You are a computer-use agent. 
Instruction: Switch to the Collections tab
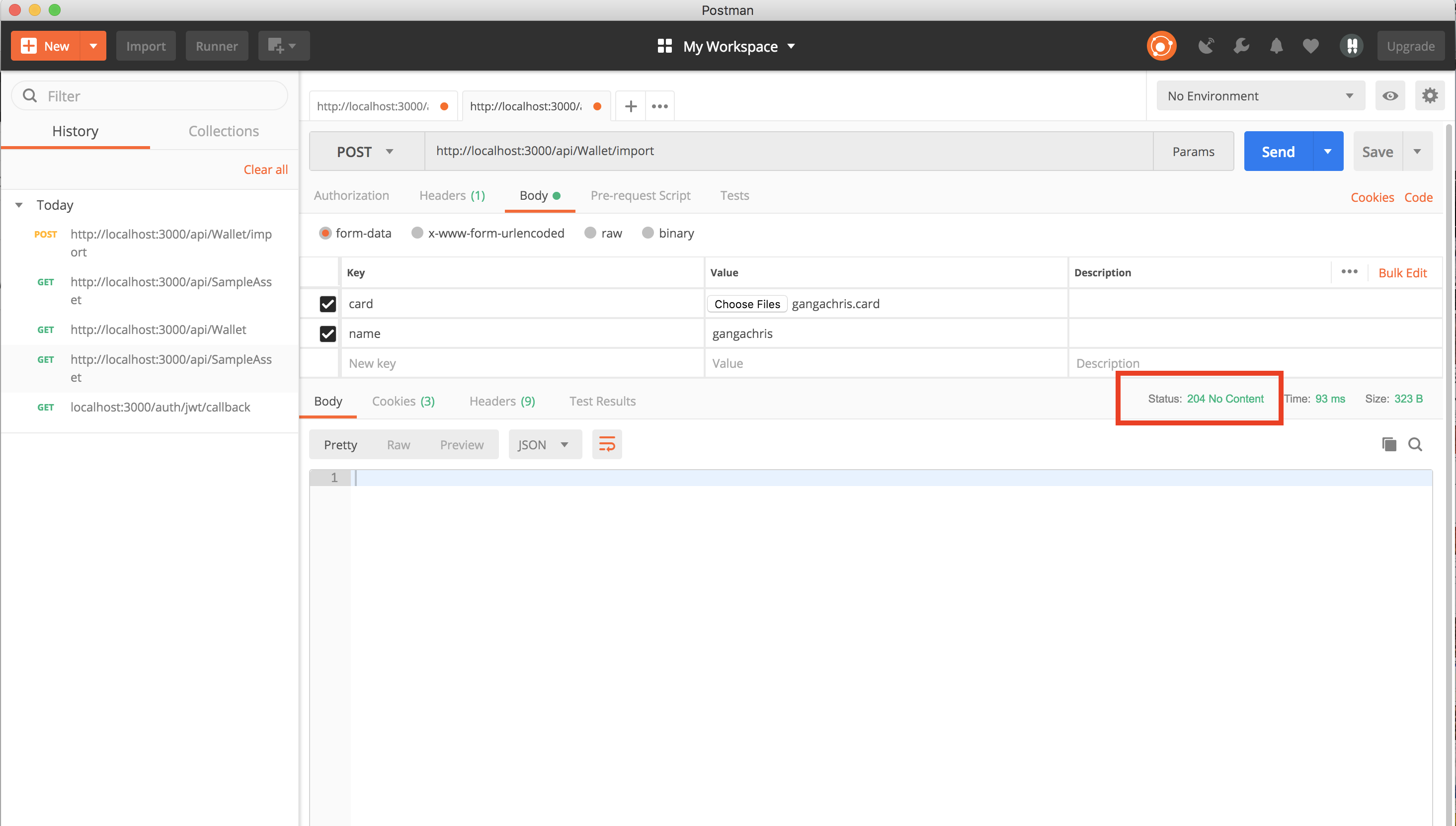tap(224, 131)
